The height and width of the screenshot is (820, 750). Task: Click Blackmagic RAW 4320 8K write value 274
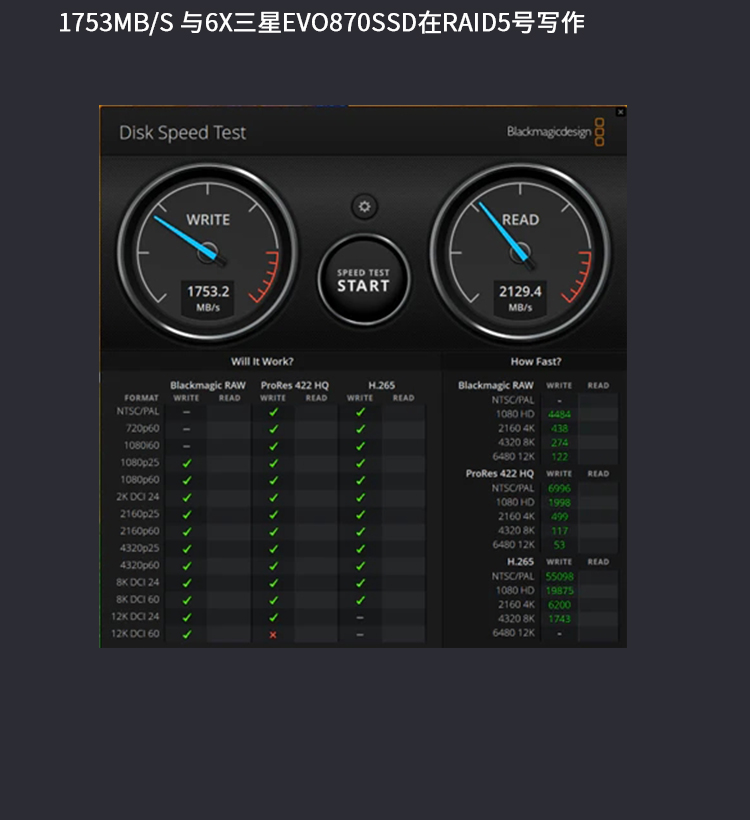point(559,442)
